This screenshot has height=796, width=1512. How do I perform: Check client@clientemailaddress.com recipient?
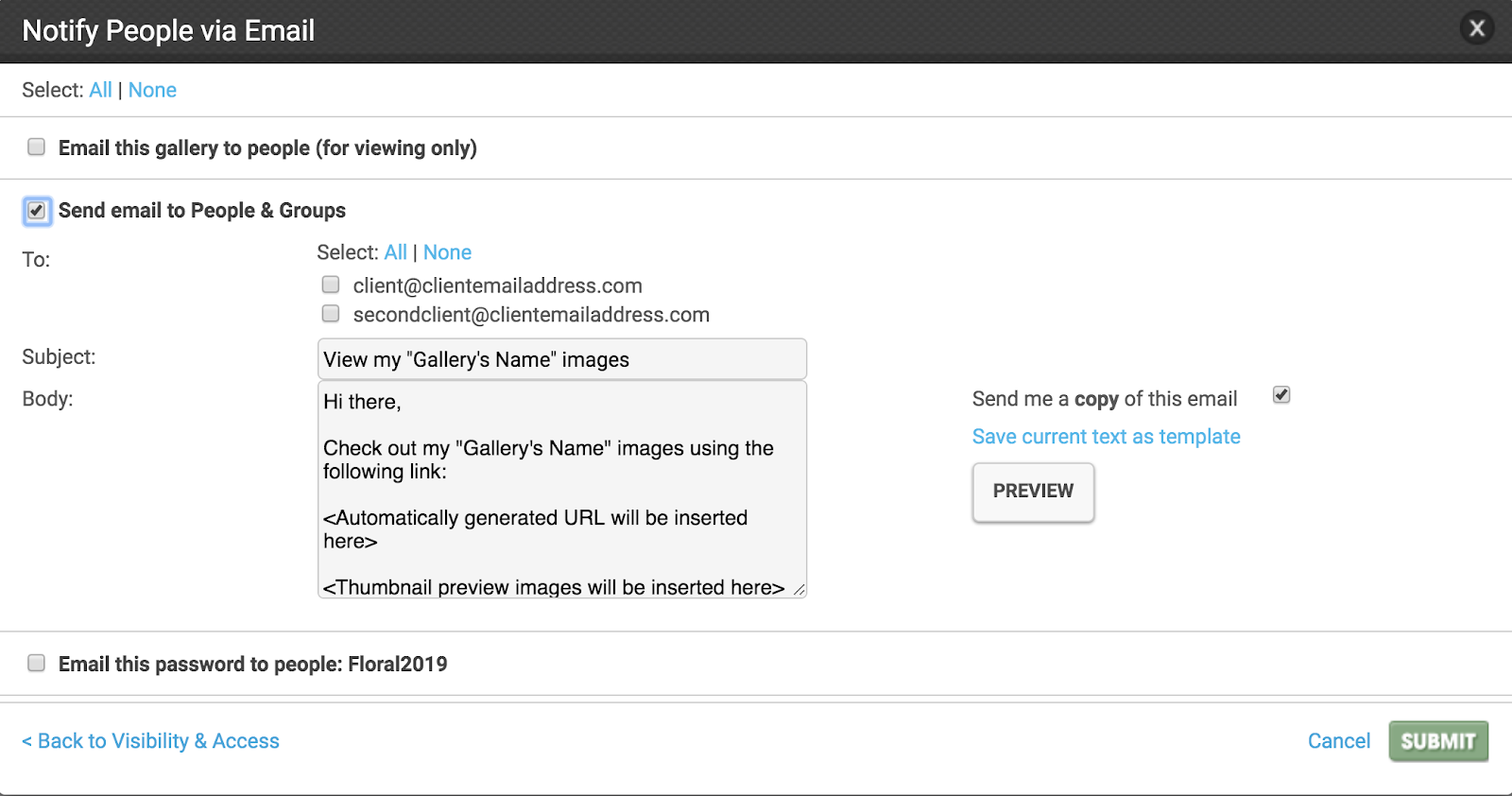(x=331, y=285)
